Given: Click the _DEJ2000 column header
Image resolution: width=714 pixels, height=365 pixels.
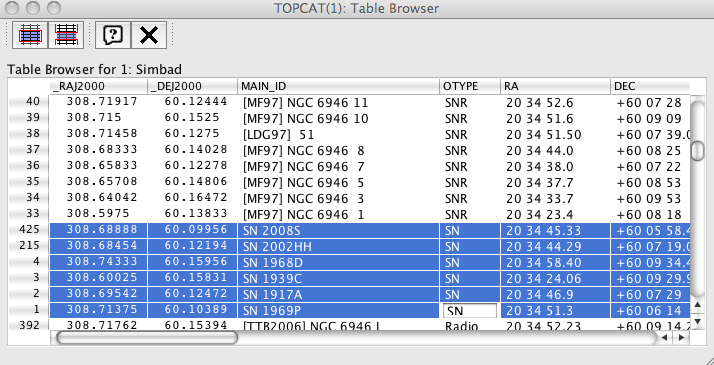Looking at the screenshot, I should (192, 86).
